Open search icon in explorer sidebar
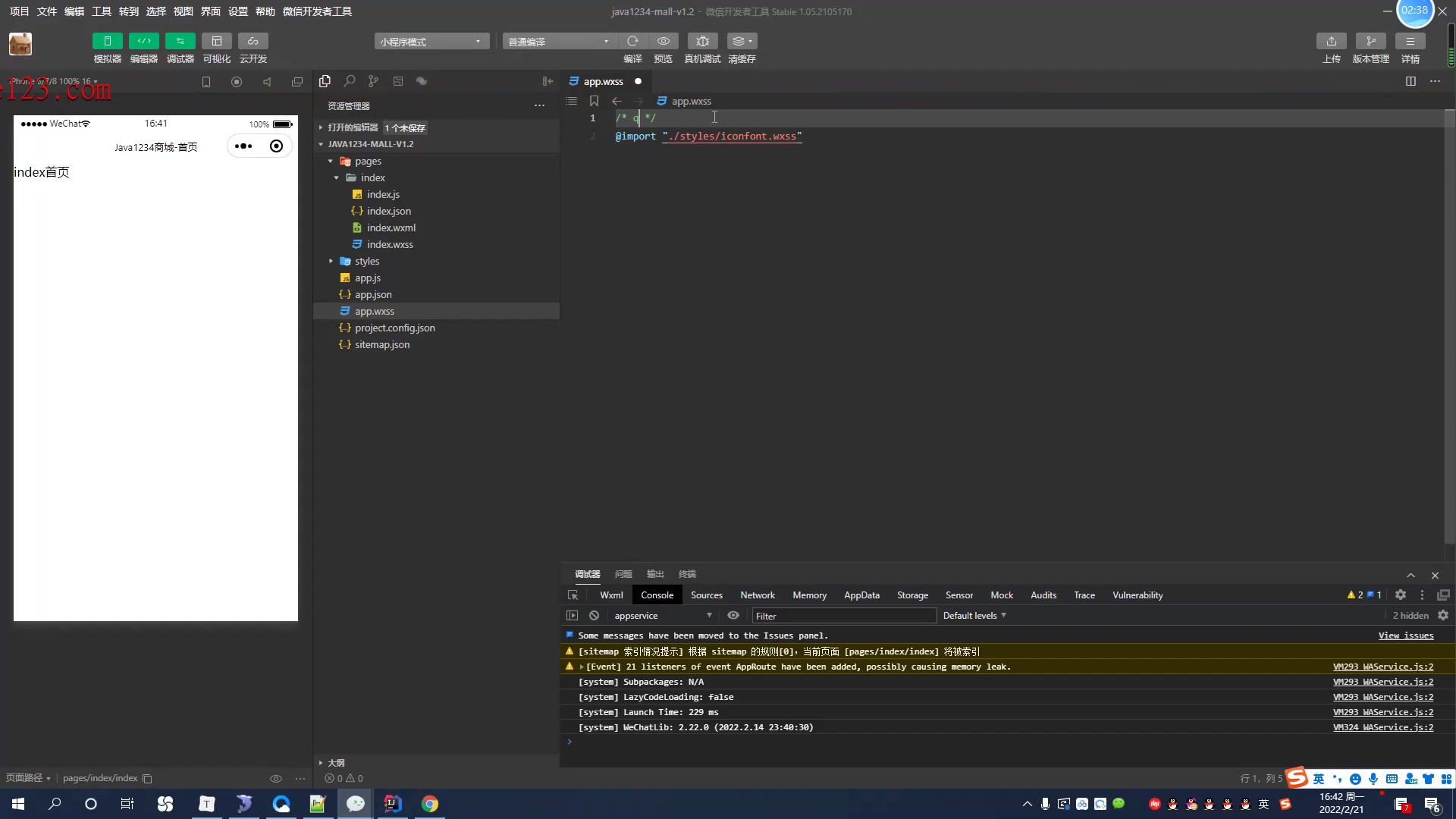Screen dimensions: 1456x819 (x=349, y=81)
